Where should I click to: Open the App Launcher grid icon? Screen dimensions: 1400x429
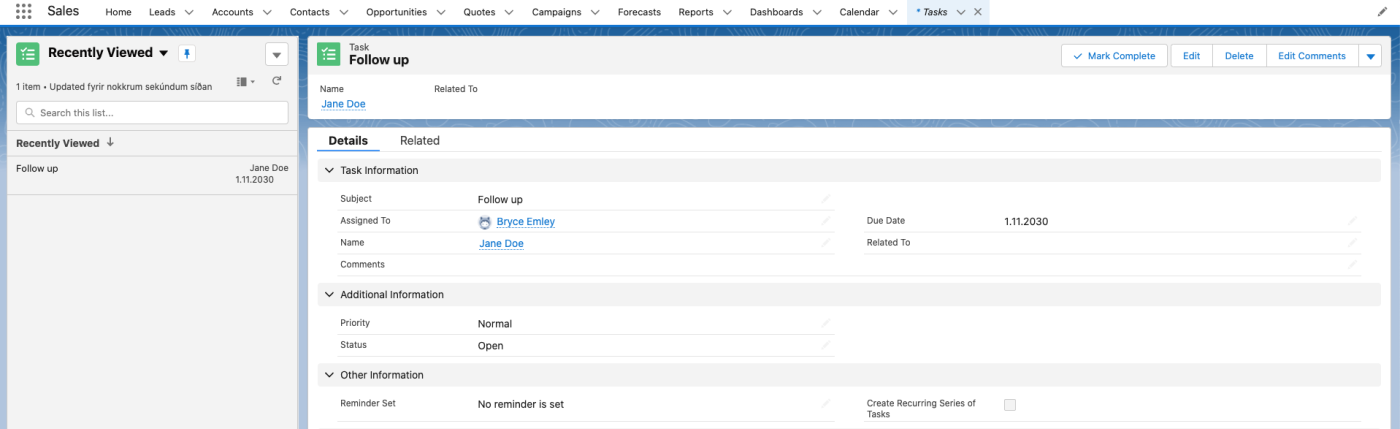coord(24,11)
